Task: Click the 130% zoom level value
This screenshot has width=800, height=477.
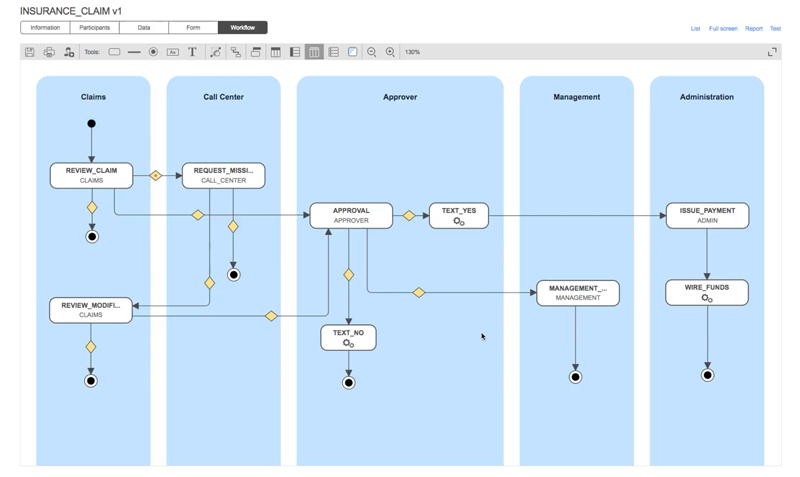Action: tap(412, 52)
